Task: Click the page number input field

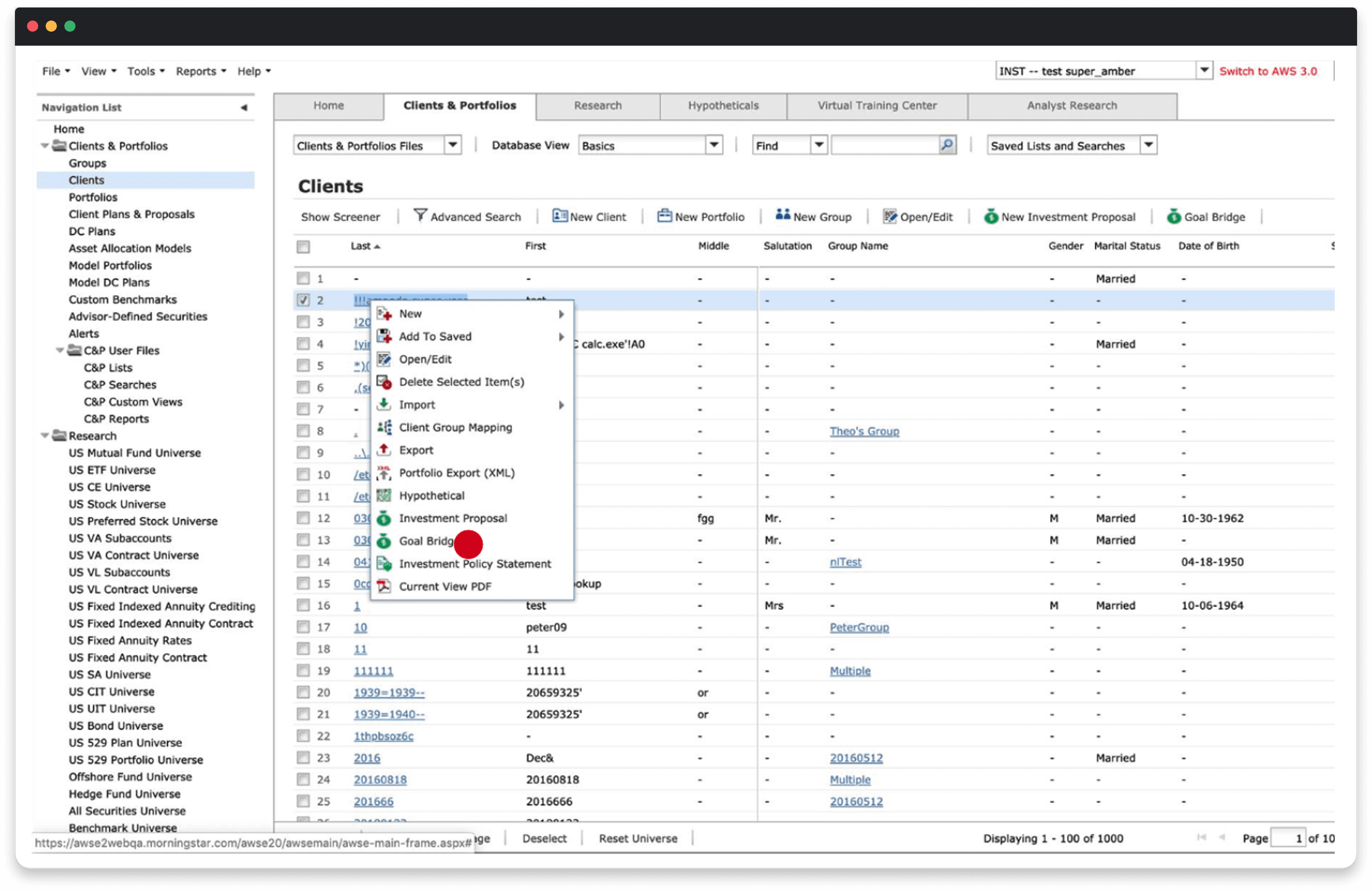Action: coord(1287,838)
